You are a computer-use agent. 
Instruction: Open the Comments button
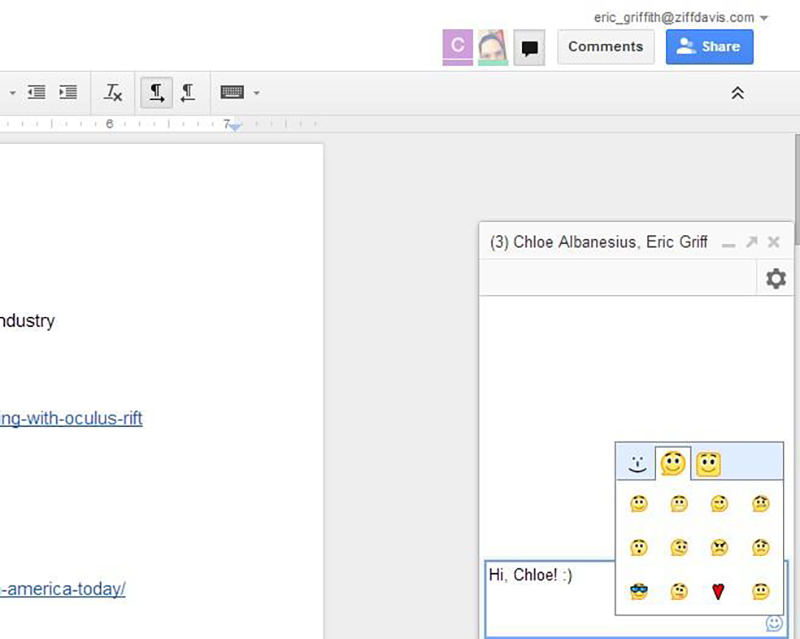click(x=605, y=47)
